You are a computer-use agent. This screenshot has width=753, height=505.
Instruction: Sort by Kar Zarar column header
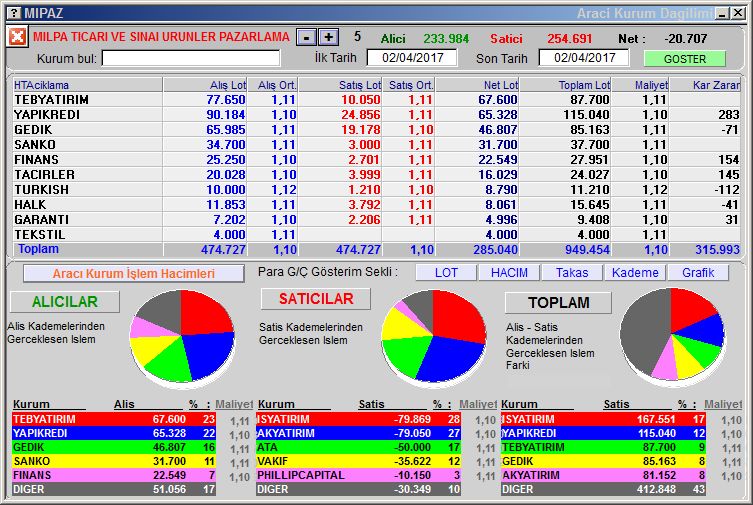pos(705,85)
